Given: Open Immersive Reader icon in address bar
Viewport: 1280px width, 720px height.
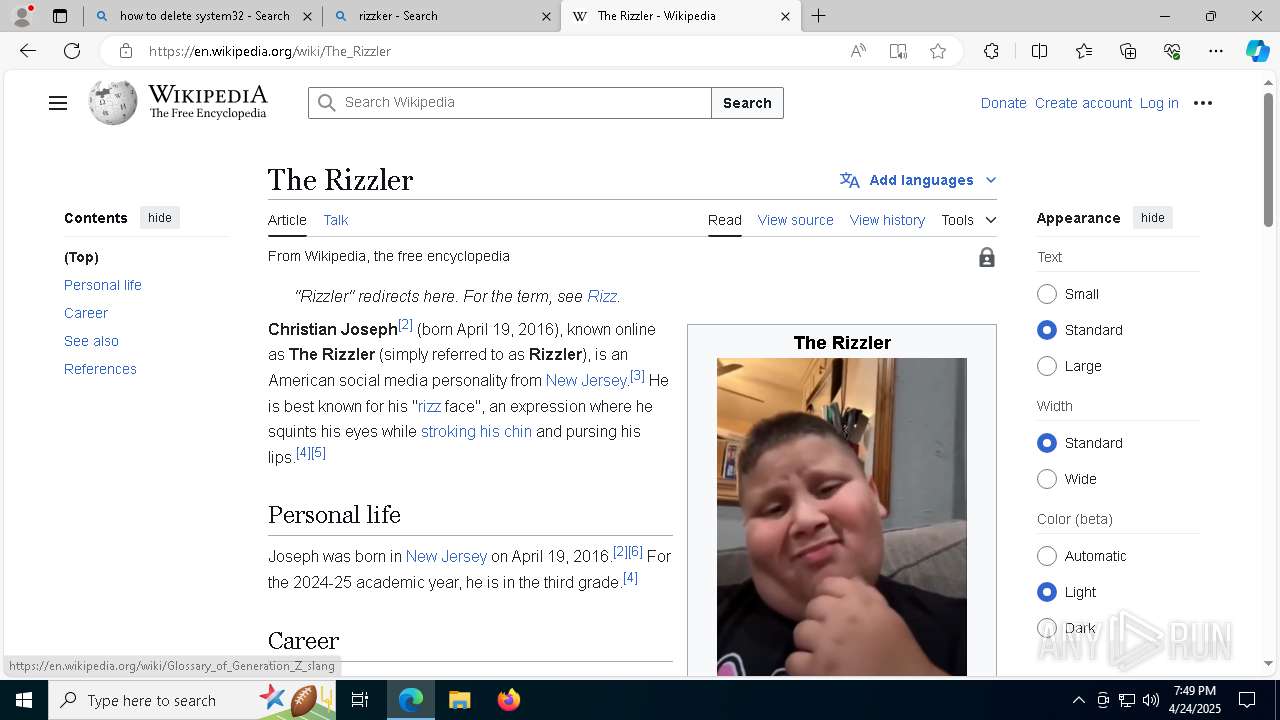Looking at the screenshot, I should coord(898,51).
